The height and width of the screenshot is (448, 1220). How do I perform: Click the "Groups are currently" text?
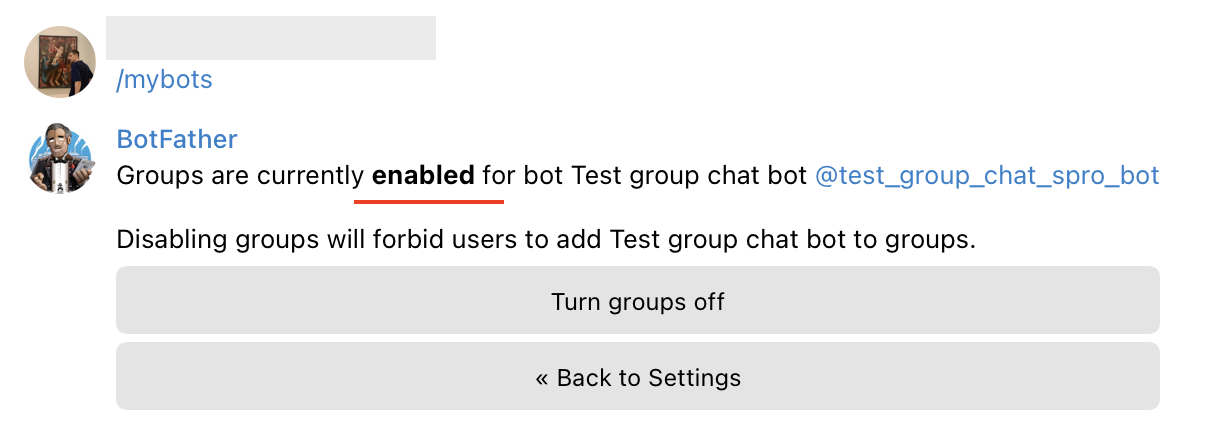(240, 176)
